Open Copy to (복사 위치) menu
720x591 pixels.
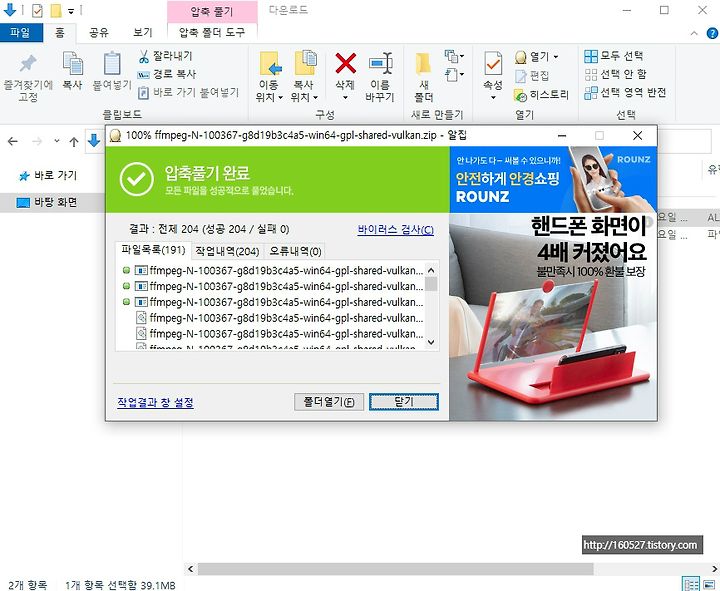coord(304,76)
